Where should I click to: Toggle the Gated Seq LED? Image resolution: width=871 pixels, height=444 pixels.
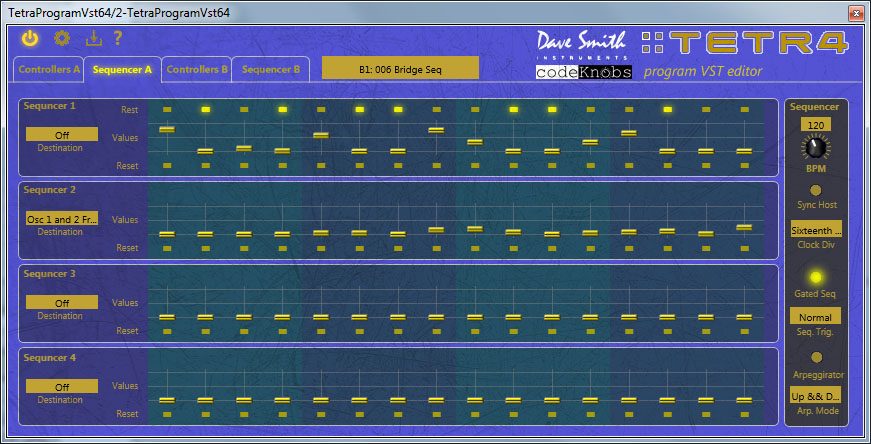[815, 277]
